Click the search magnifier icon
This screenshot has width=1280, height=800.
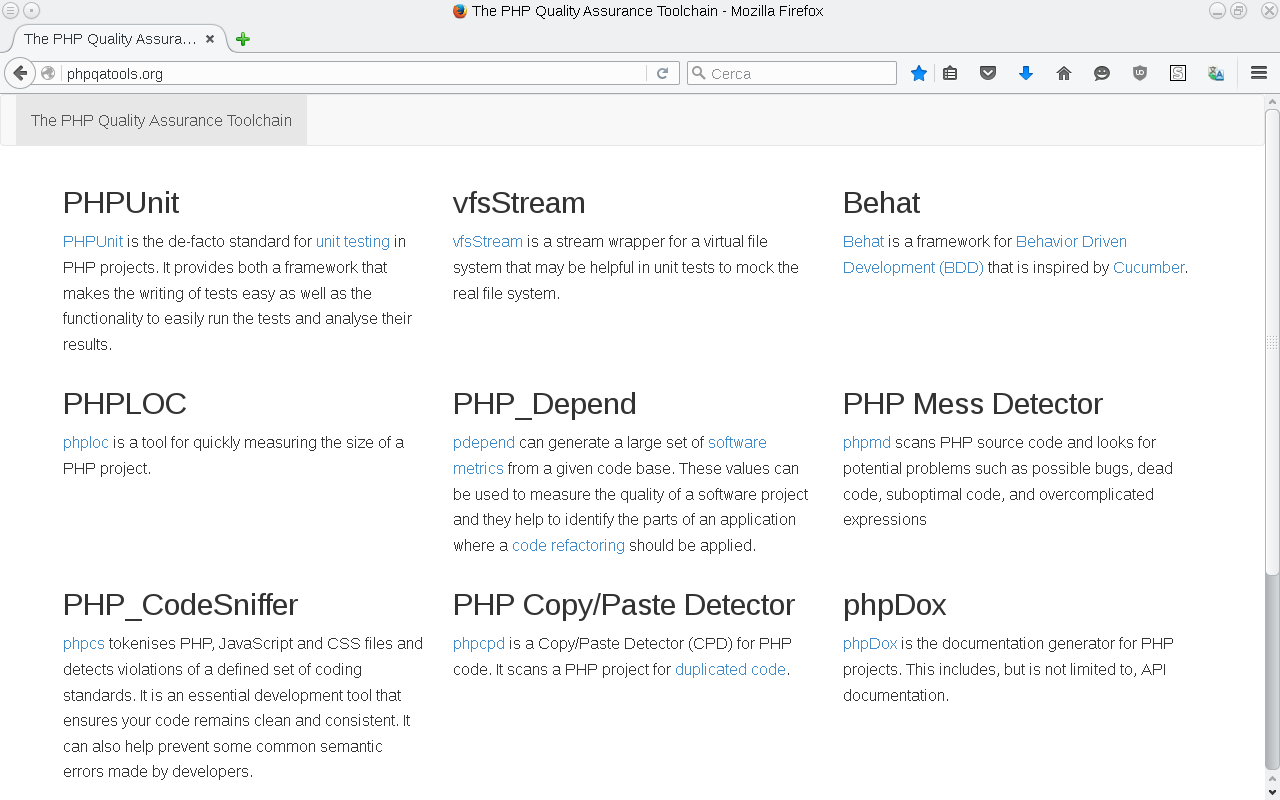[x=699, y=73]
